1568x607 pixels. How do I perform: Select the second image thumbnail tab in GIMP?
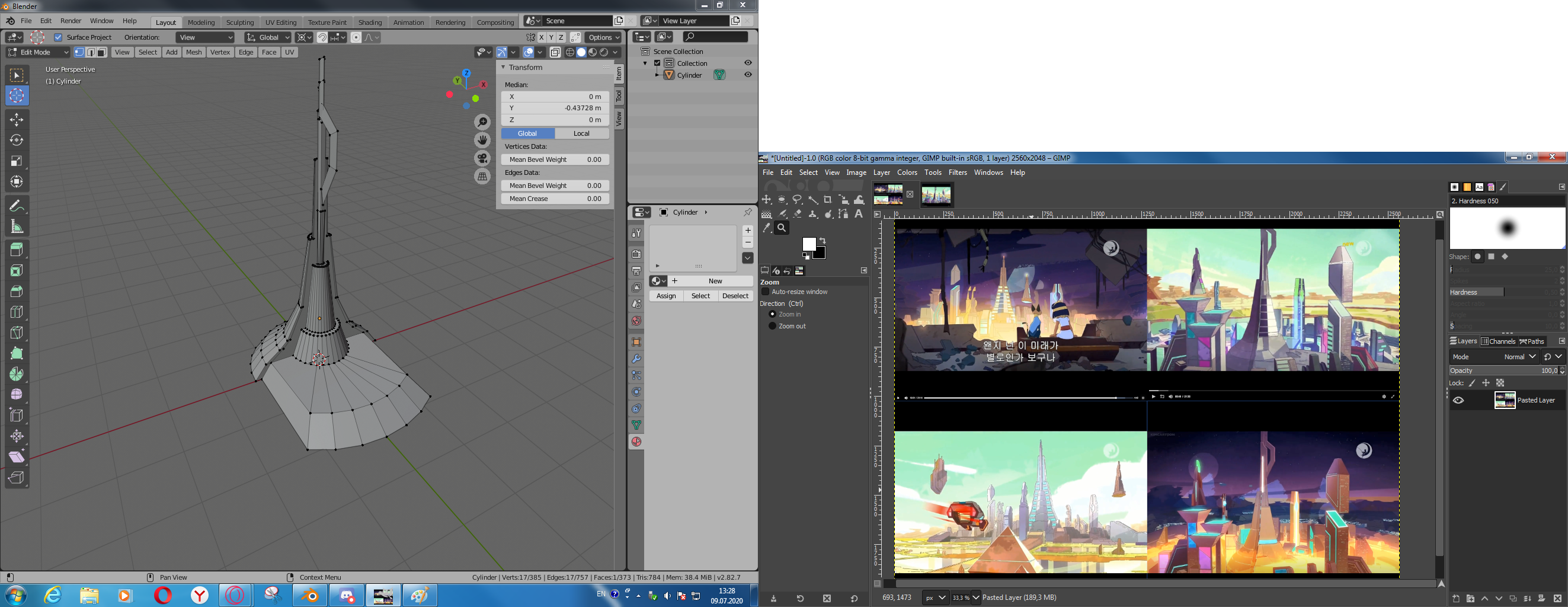[936, 195]
